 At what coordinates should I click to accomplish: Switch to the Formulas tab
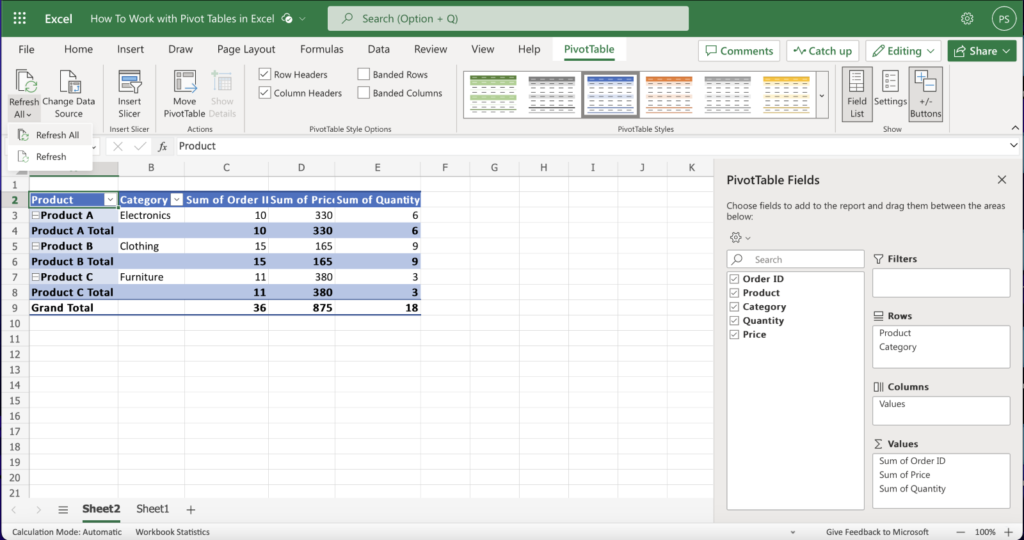[x=321, y=49]
